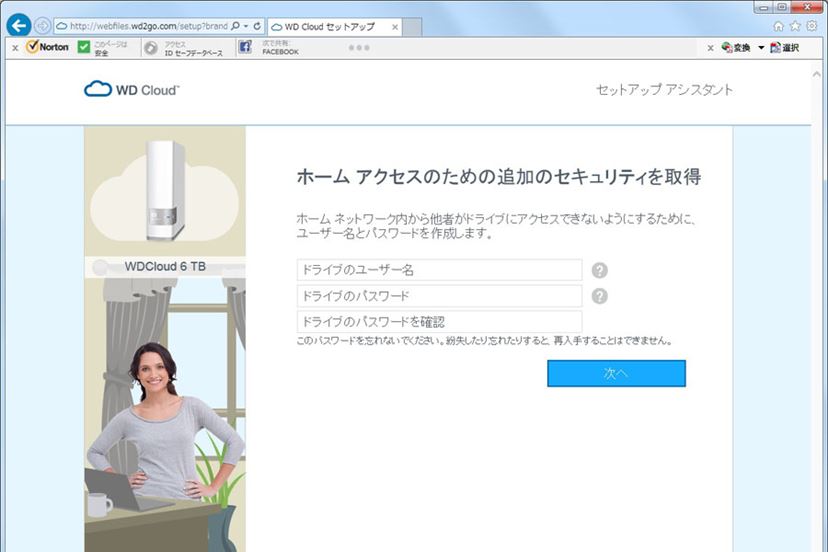Close the 変換 toolbar with its X
Image resolution: width=828 pixels, height=552 pixels.
pyautogui.click(x=710, y=48)
